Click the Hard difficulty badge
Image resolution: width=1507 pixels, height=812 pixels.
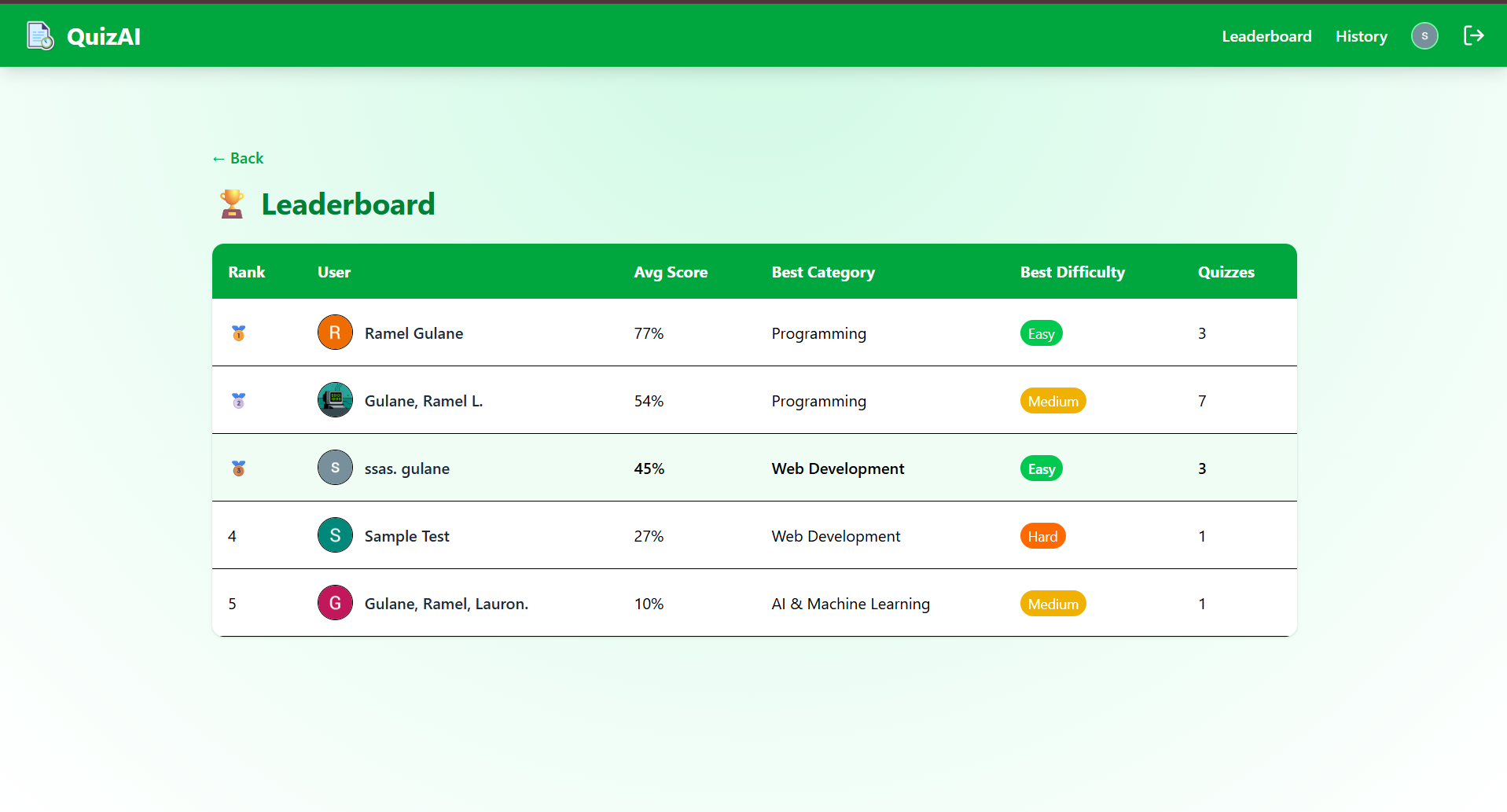pos(1042,536)
